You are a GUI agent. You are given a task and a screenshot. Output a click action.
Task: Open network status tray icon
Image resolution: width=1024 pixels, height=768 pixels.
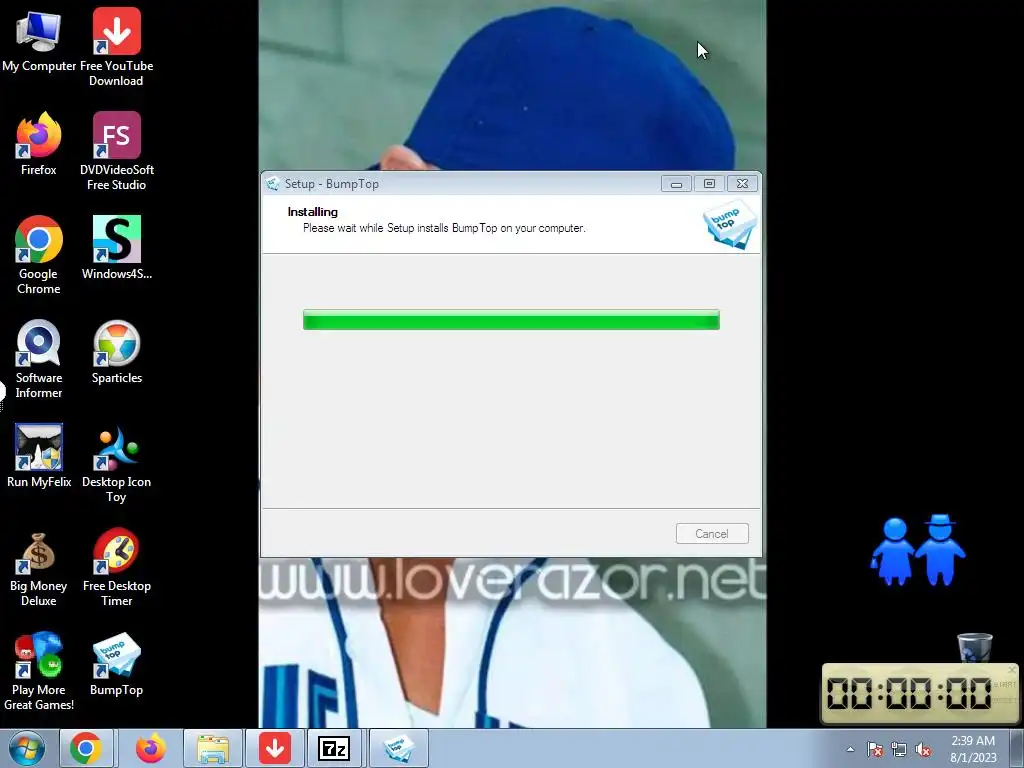(x=899, y=749)
